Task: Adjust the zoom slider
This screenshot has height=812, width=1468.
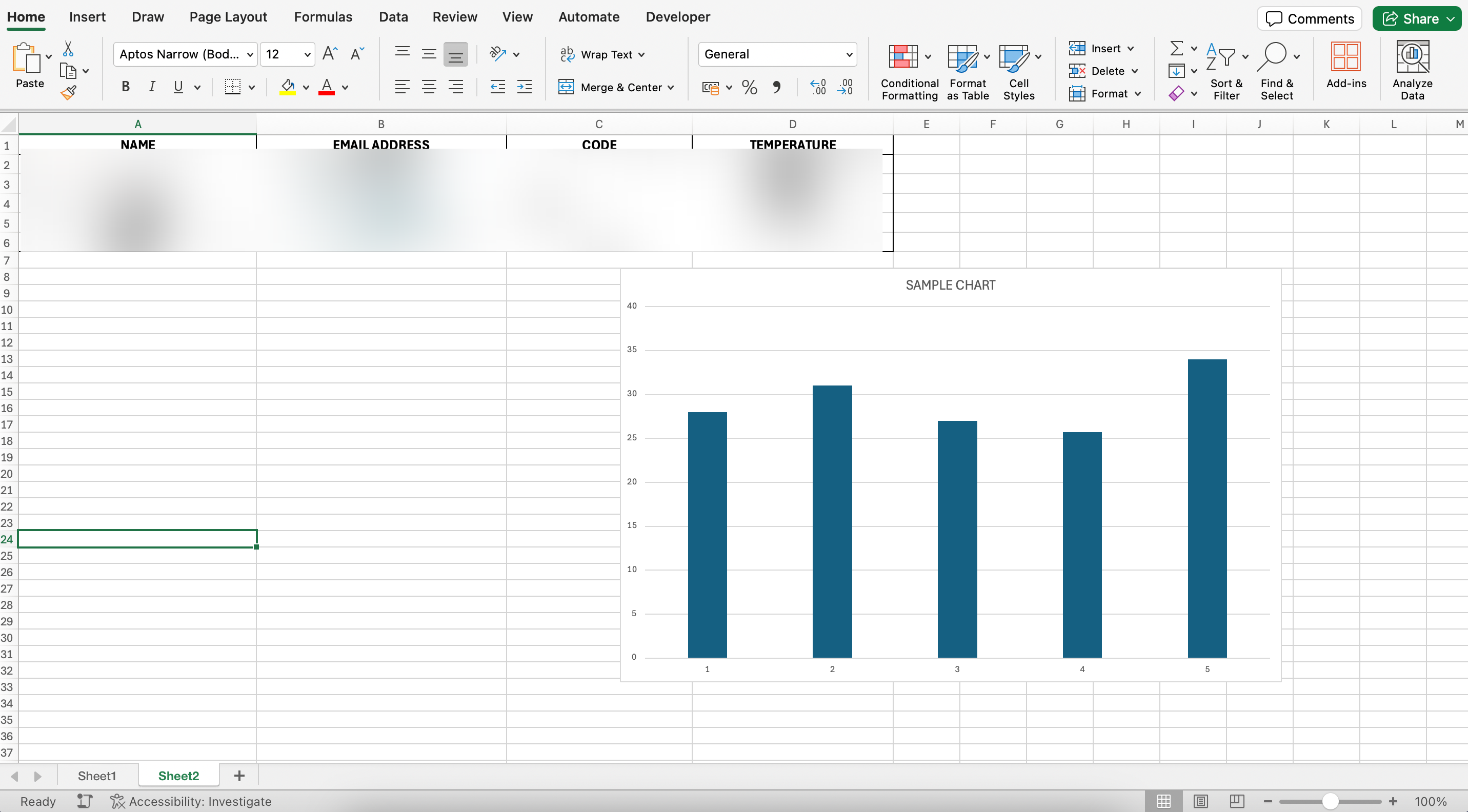Action: (1330, 801)
